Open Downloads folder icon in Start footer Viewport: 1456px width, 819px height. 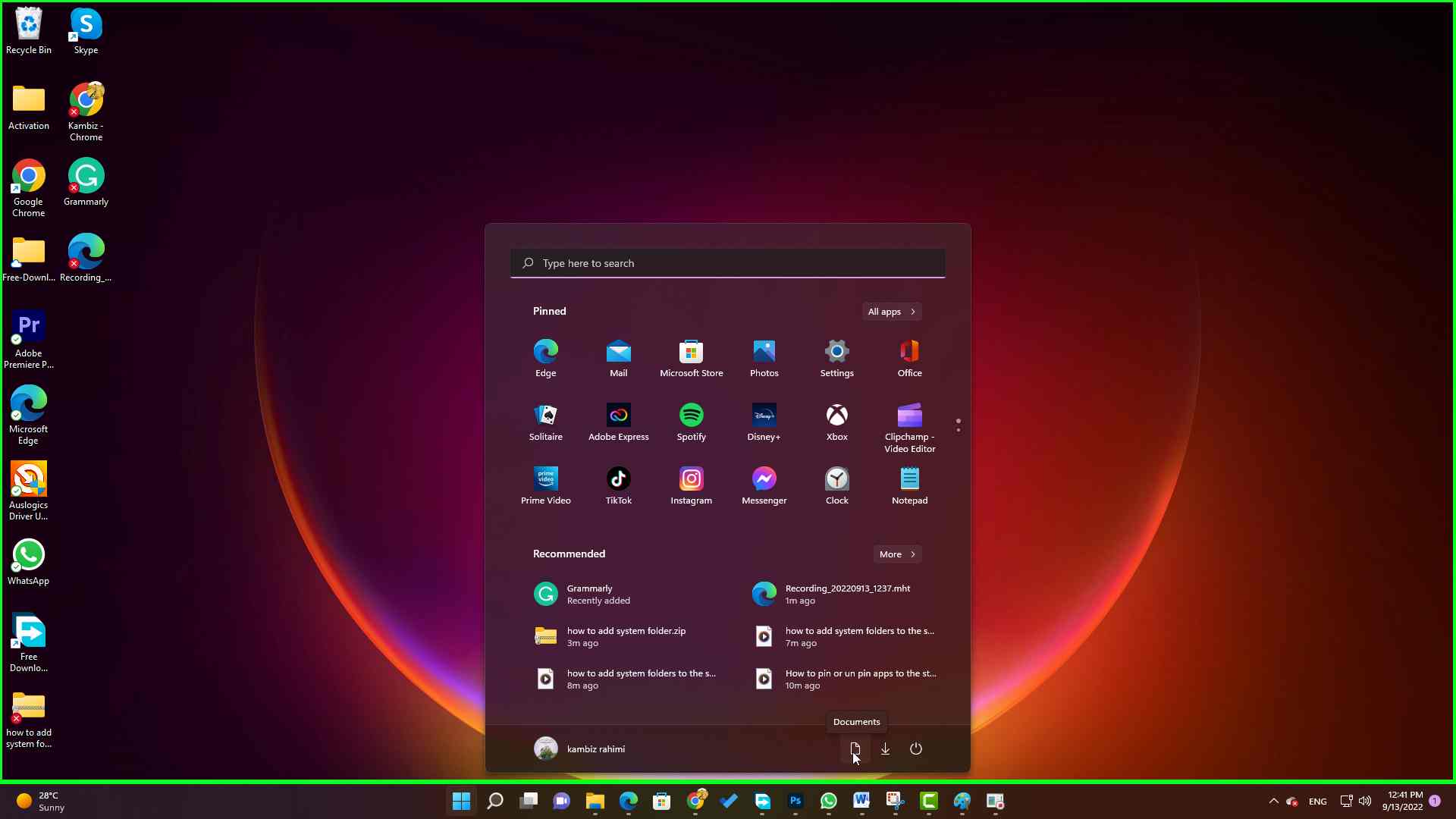click(885, 748)
